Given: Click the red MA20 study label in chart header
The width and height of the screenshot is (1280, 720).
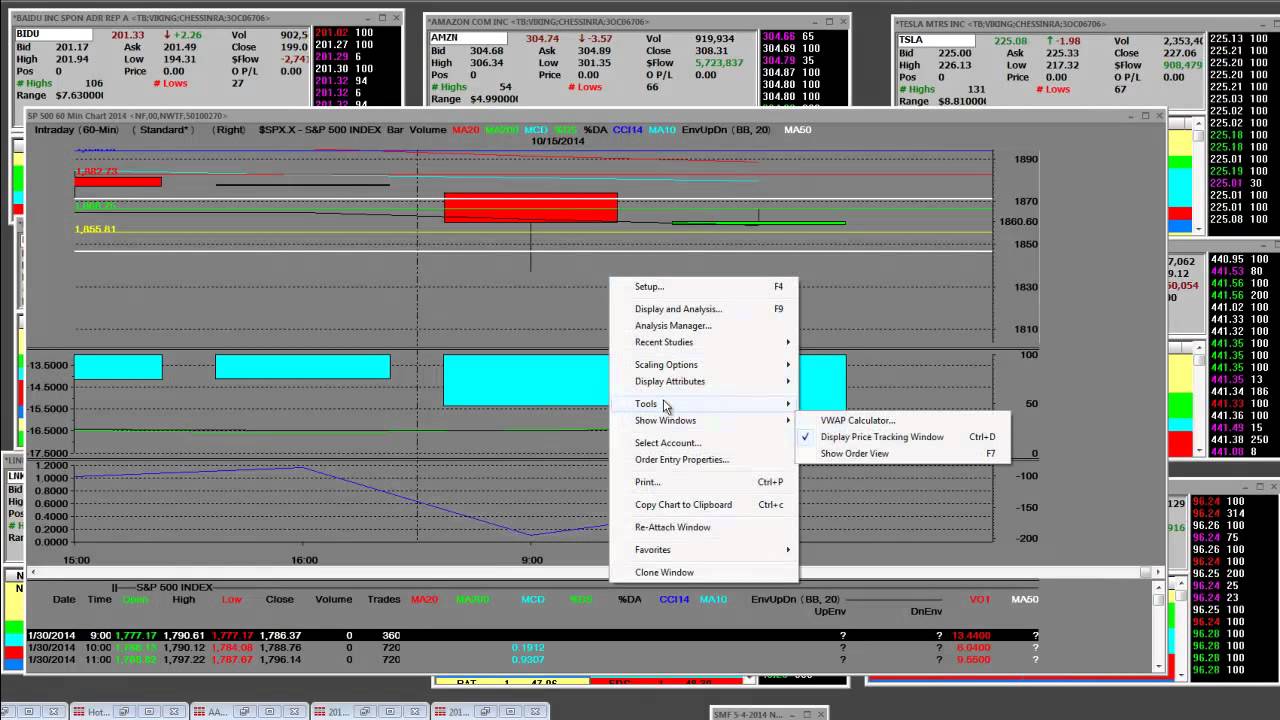Looking at the screenshot, I should point(465,130).
